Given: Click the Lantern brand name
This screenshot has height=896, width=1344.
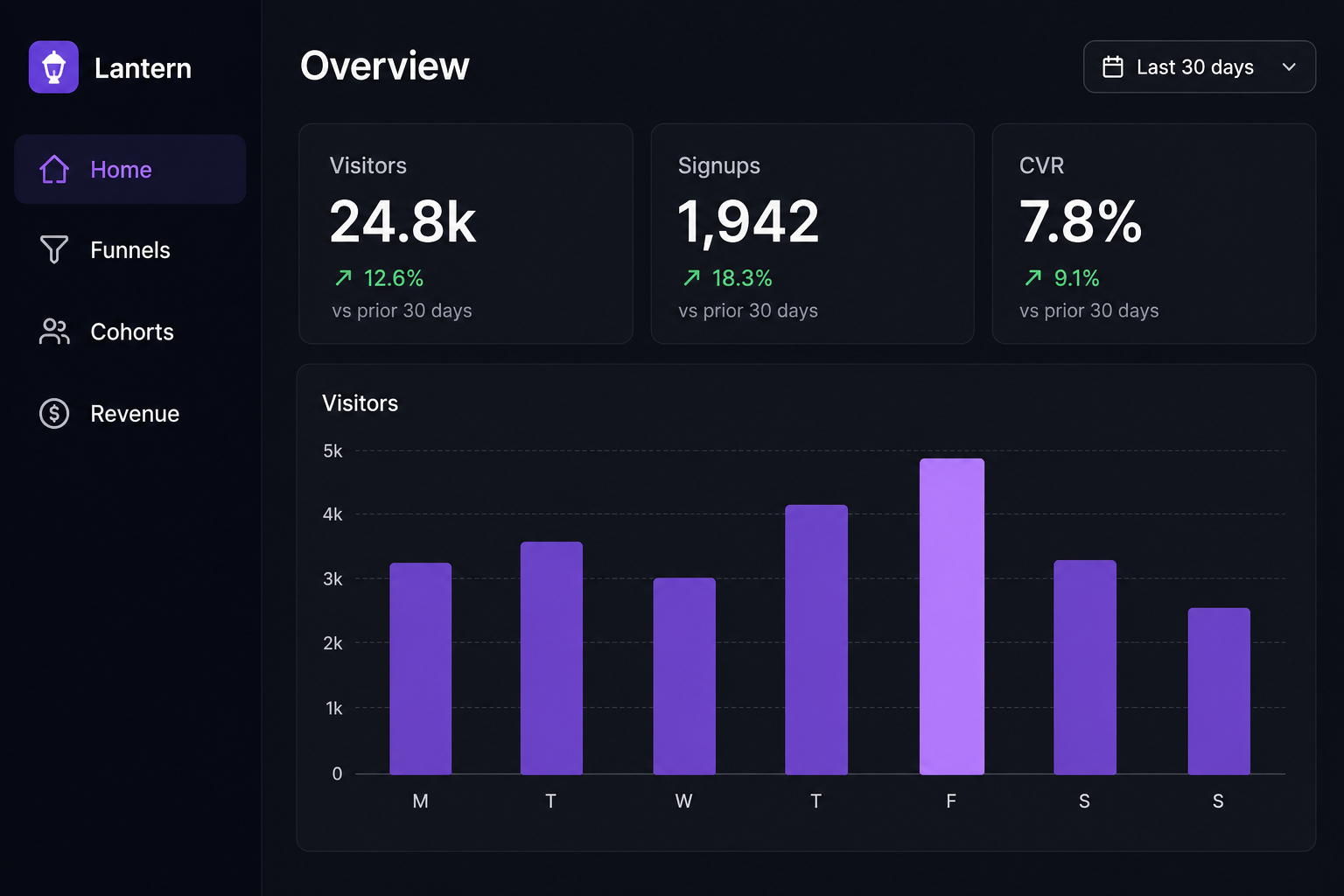Looking at the screenshot, I should pos(143,68).
